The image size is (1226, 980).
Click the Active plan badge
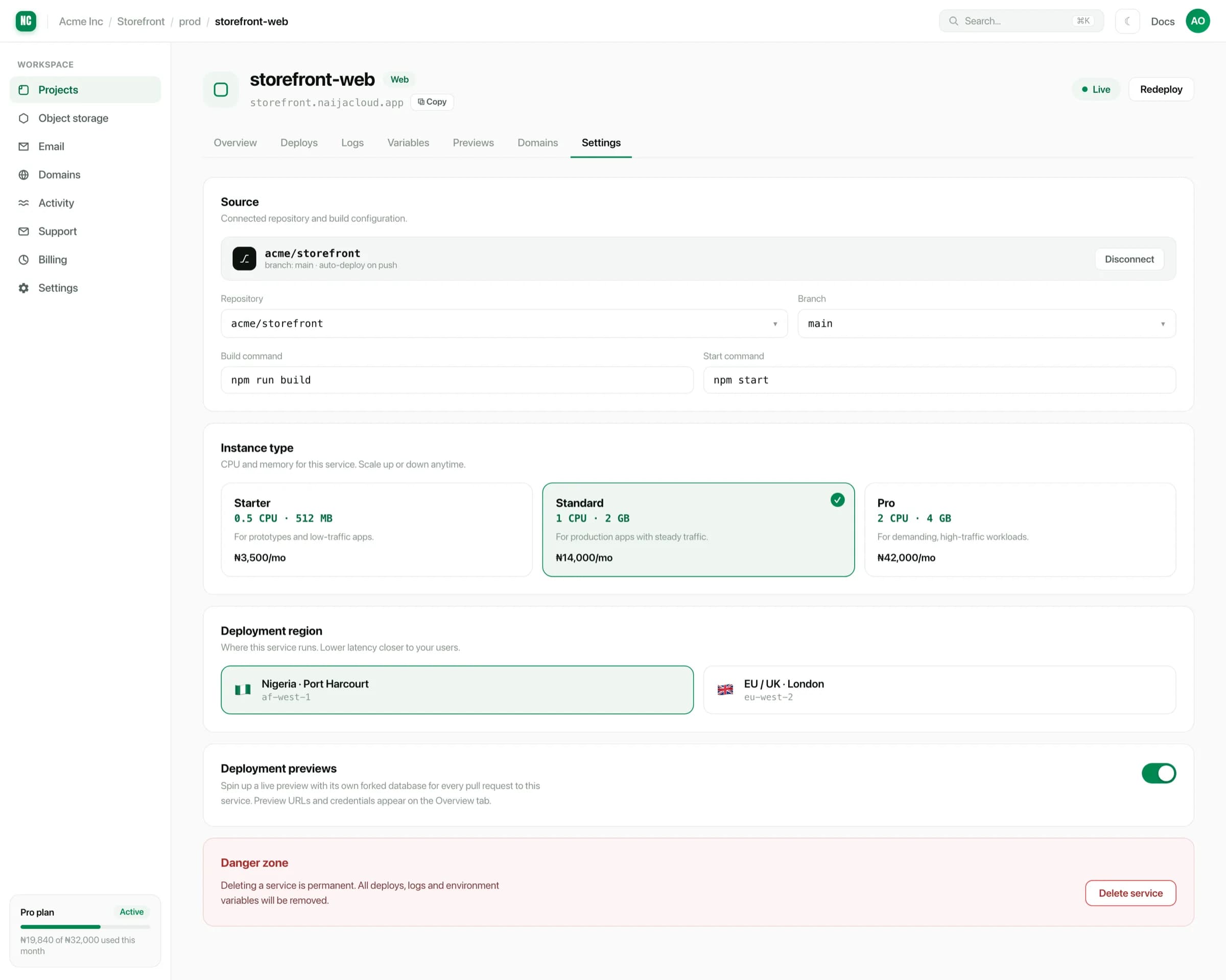pyautogui.click(x=131, y=912)
